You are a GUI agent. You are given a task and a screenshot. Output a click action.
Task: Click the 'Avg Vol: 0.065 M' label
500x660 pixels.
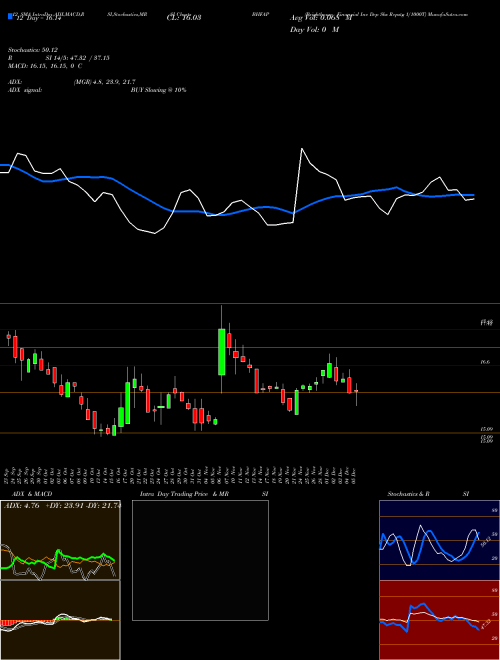321,18
